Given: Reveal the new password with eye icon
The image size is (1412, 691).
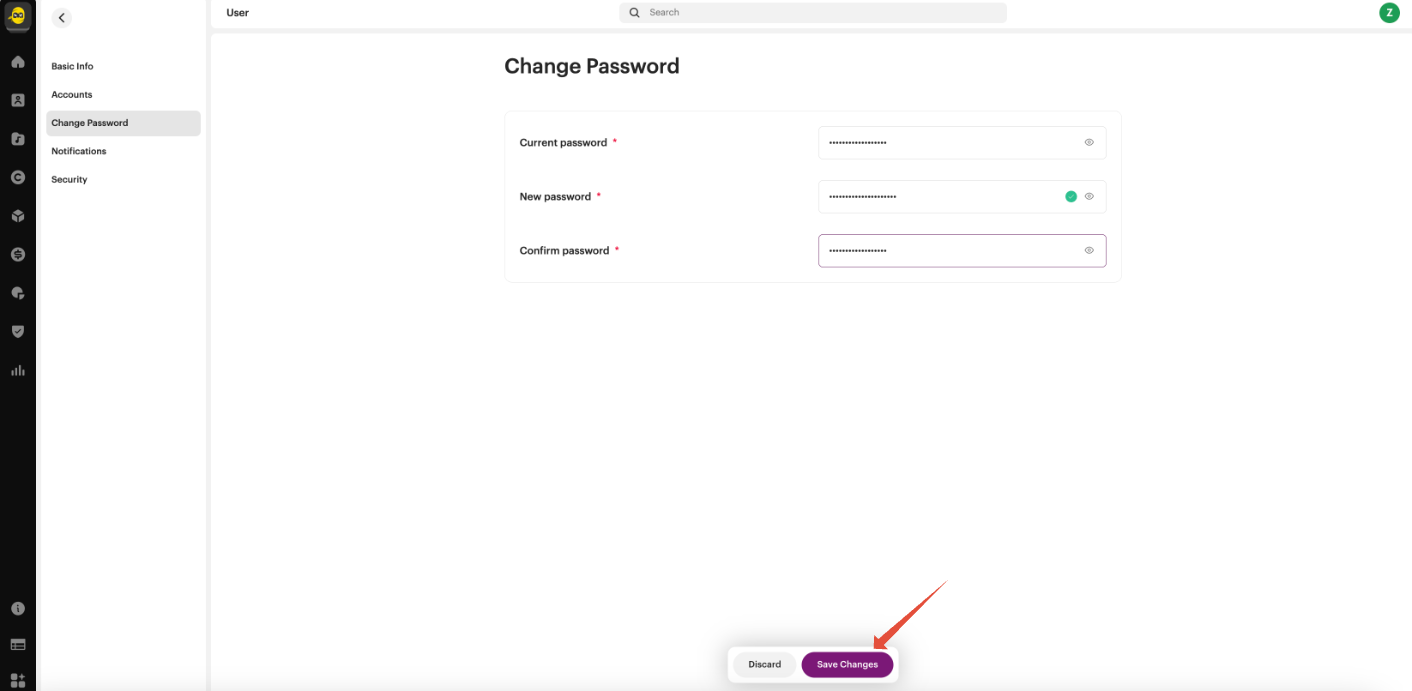Looking at the screenshot, I should pos(1089,196).
